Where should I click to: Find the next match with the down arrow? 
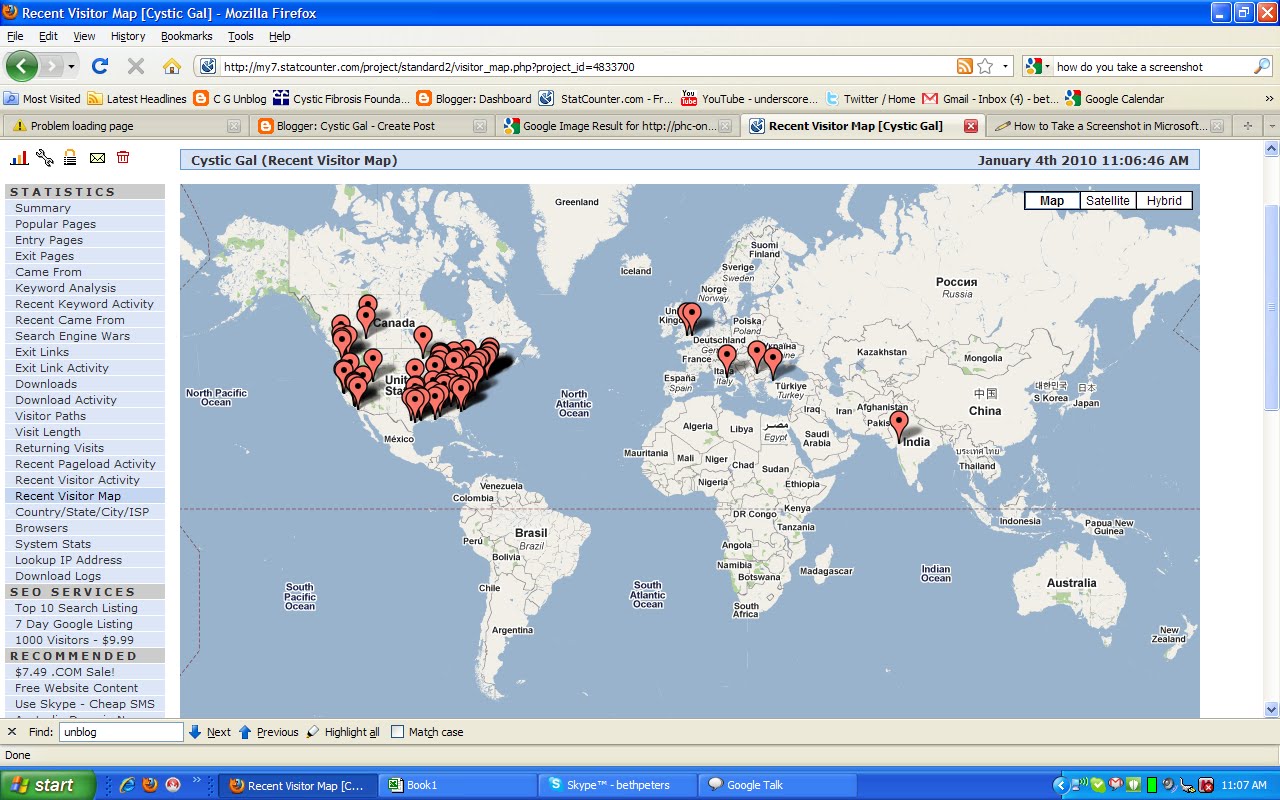[x=195, y=732]
